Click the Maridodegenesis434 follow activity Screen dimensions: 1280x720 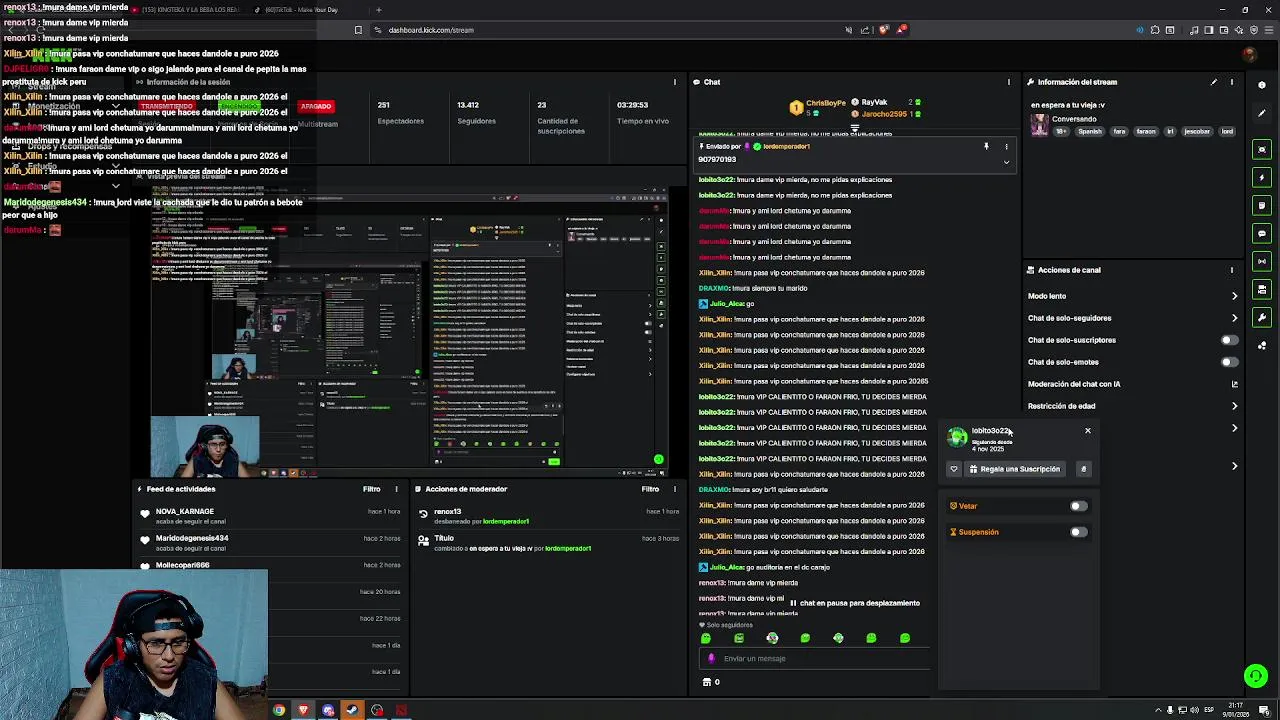point(270,543)
